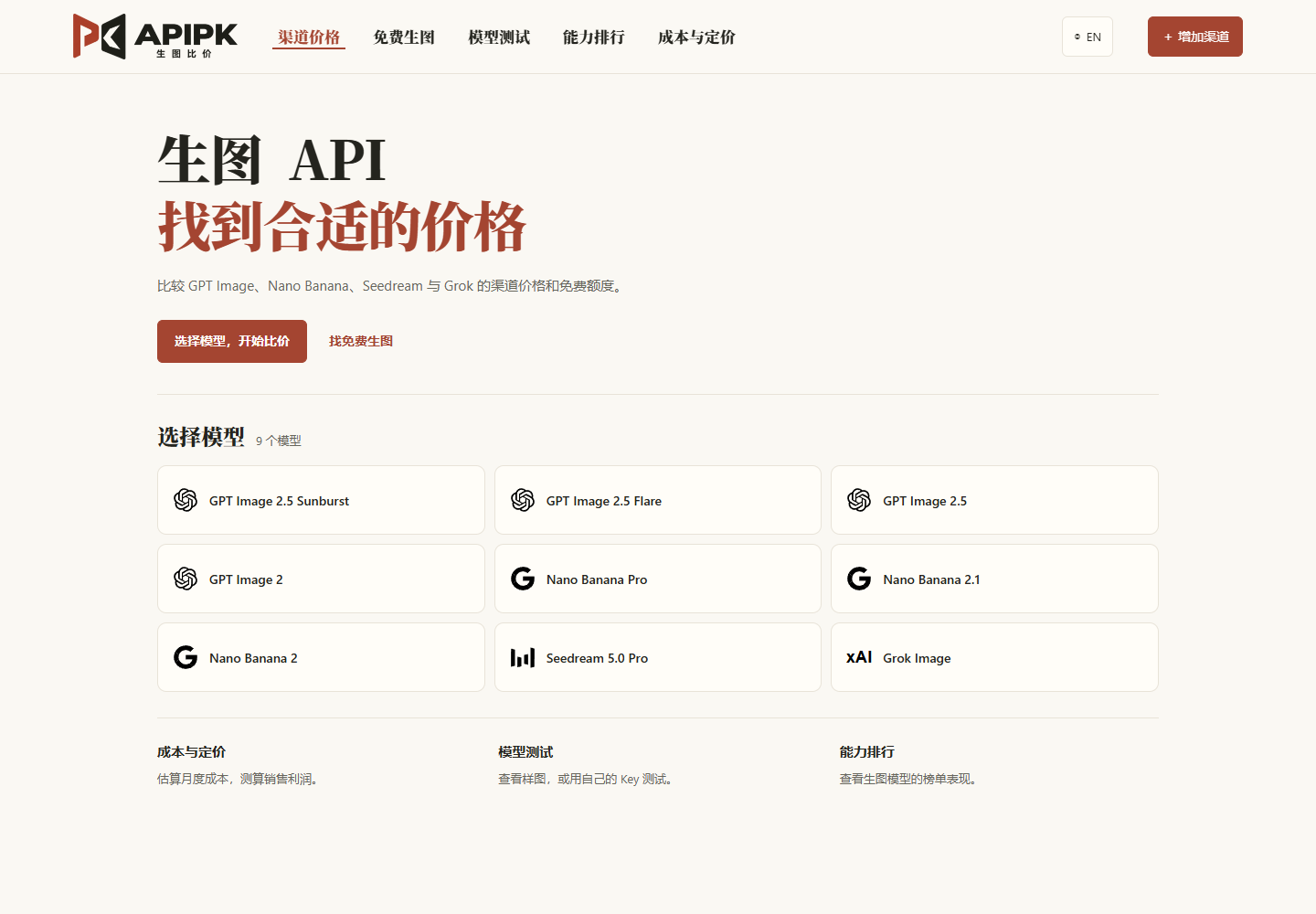The image size is (1316, 914).
Task: Click the OpenAI icon on GPT Image 2 card
Action: 186,579
